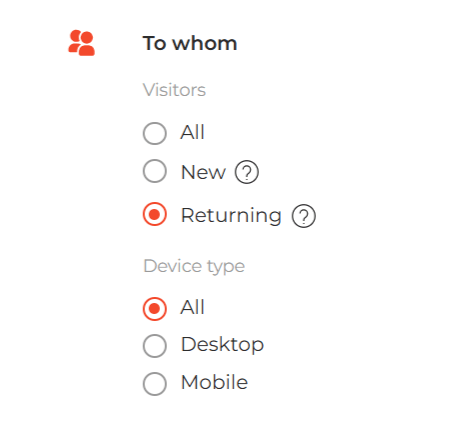Screen dimensions: 471x438
Task: Click the selected Returning radio button
Action: click(155, 214)
